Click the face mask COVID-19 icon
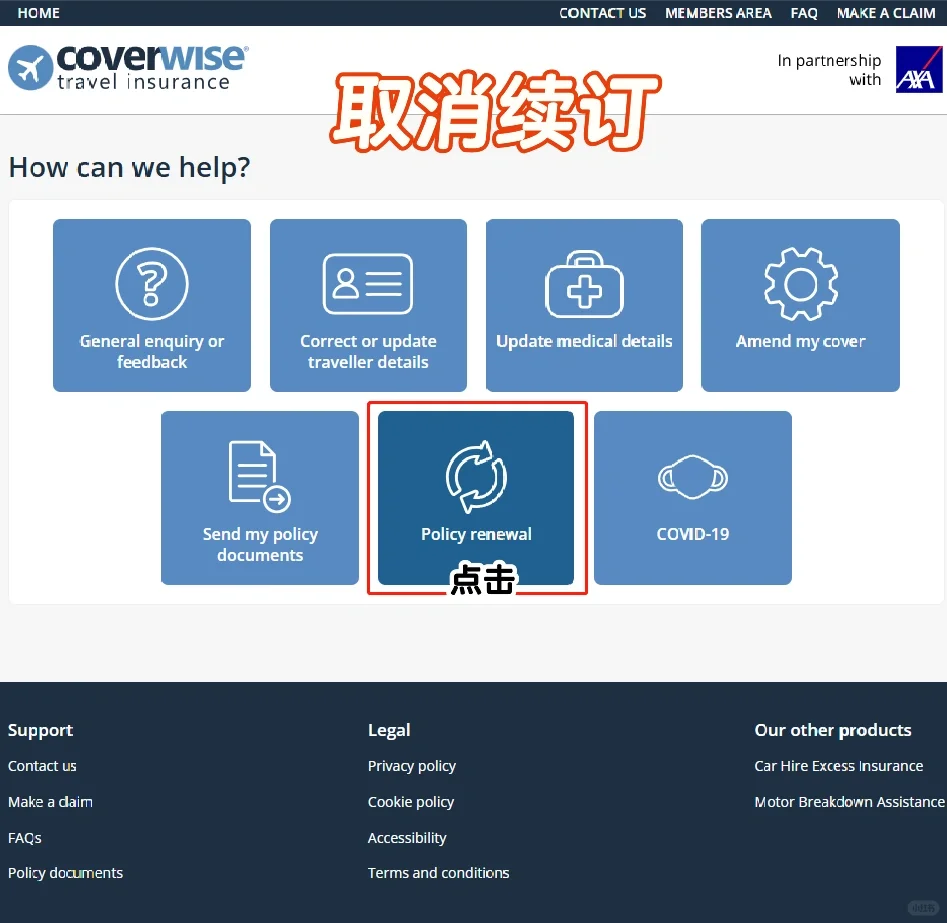 coord(693,477)
